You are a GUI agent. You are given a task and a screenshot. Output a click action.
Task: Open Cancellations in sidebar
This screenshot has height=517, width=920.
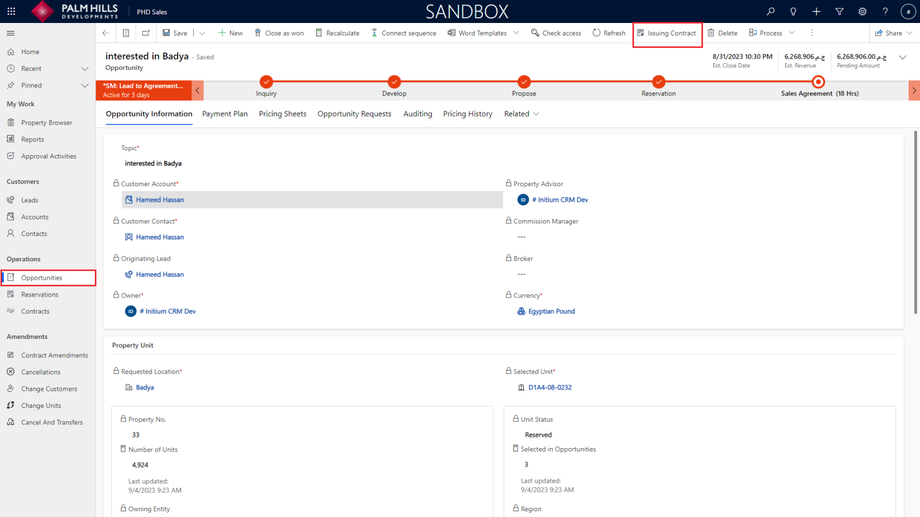coord(40,372)
